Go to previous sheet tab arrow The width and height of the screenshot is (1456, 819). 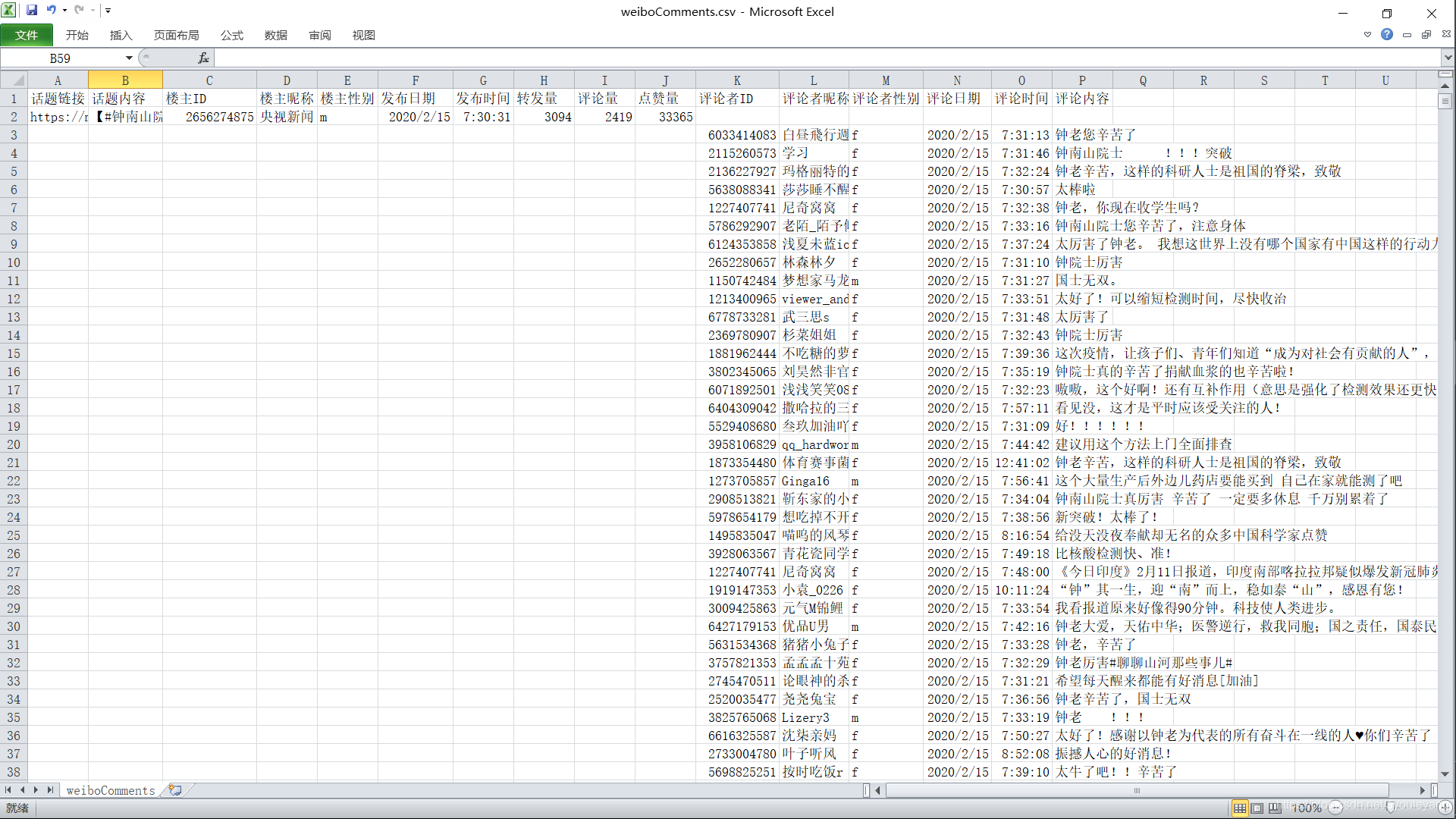[22, 790]
